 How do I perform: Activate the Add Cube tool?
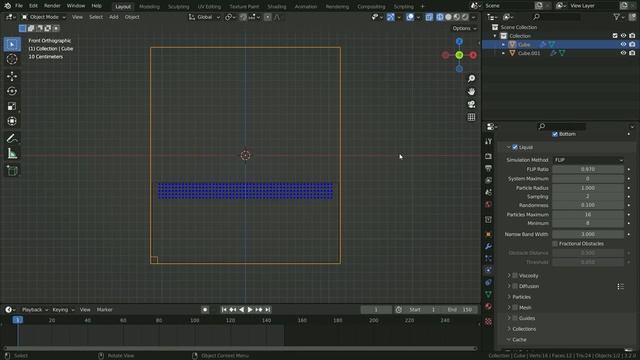click(x=12, y=171)
